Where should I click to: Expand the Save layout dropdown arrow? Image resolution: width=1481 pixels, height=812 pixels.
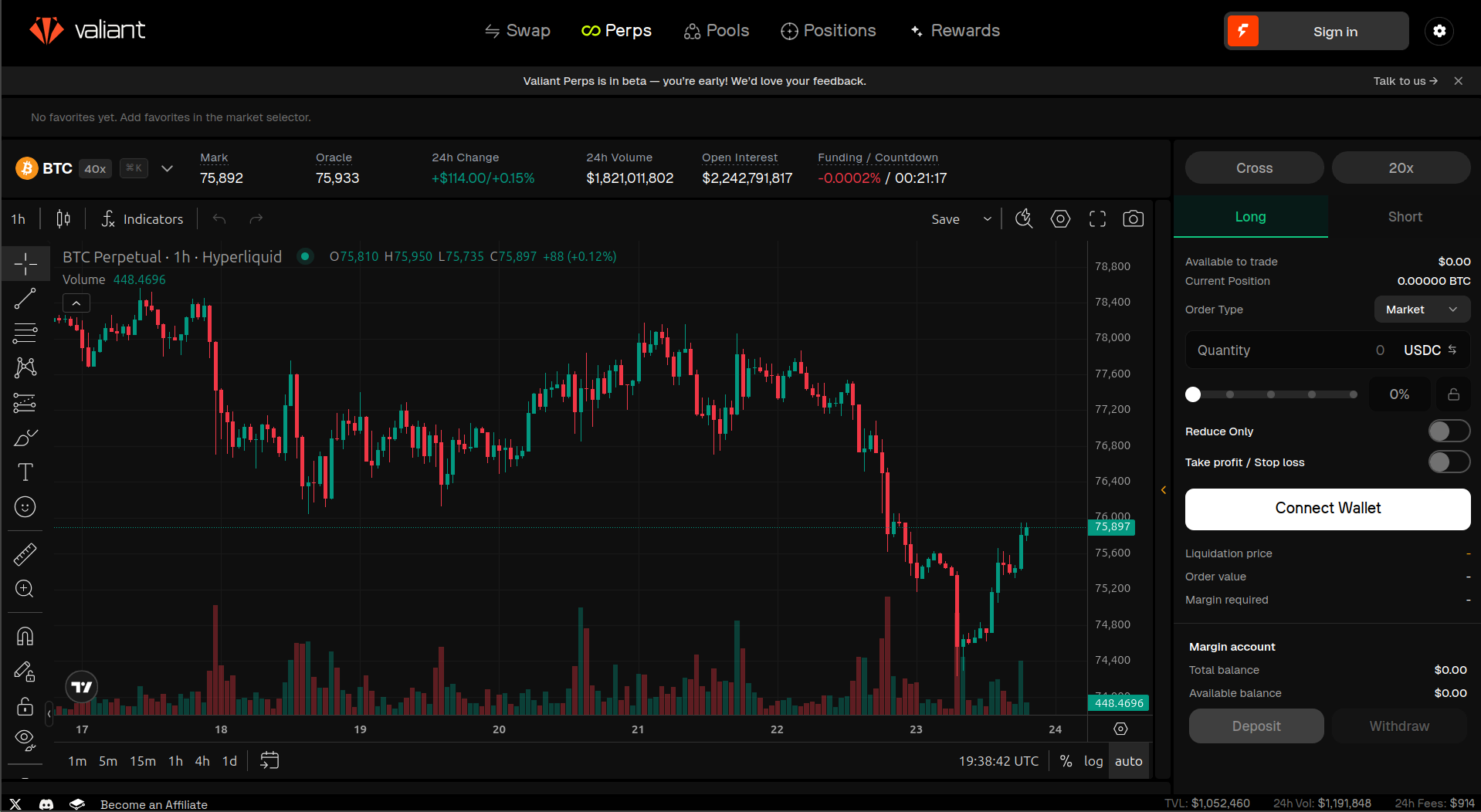tap(987, 219)
